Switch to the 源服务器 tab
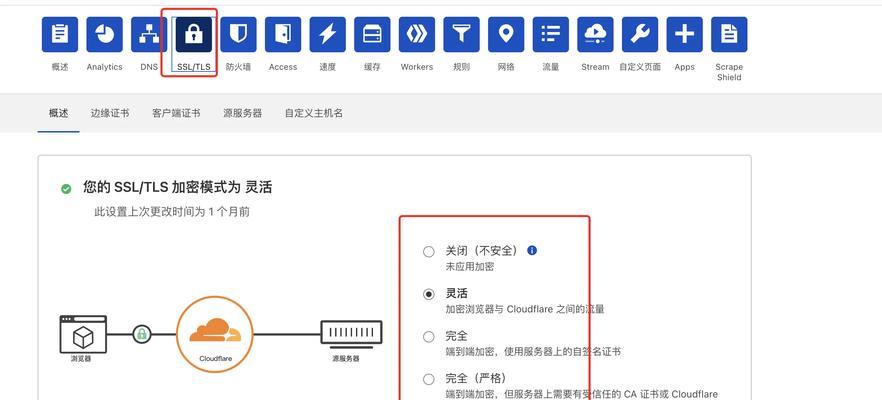882x400 pixels. click(242, 113)
